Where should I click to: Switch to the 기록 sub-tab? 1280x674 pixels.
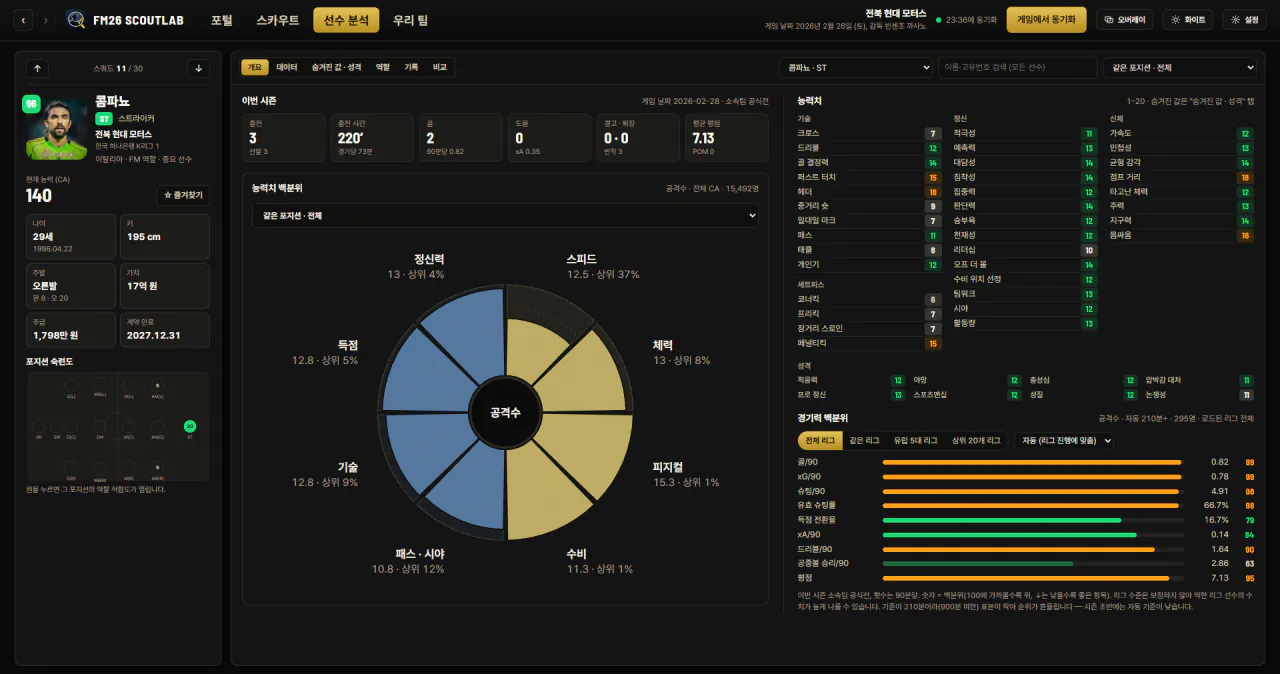(x=411, y=67)
